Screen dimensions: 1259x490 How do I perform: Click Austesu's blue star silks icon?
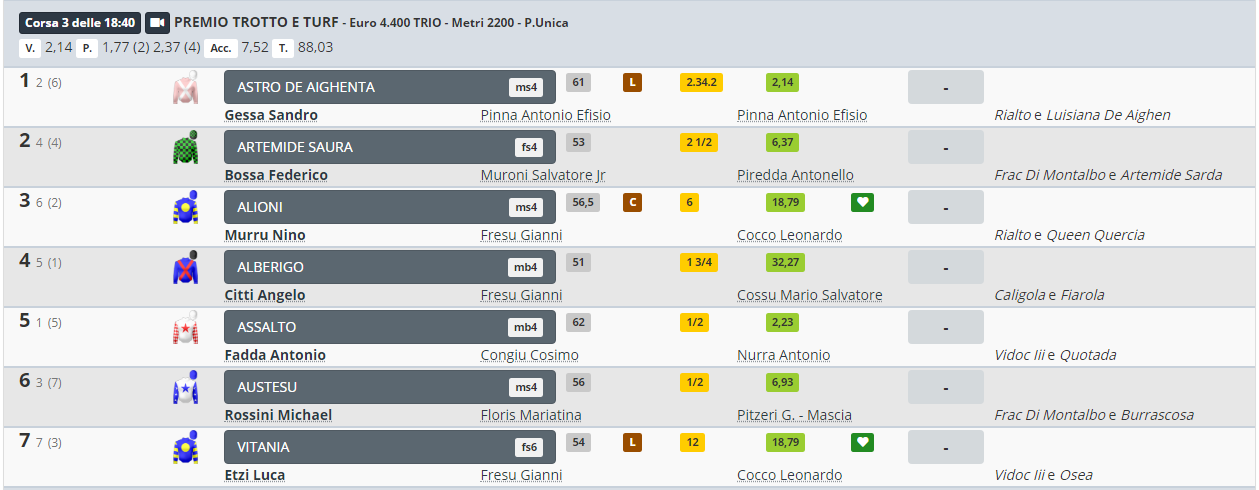click(x=185, y=388)
